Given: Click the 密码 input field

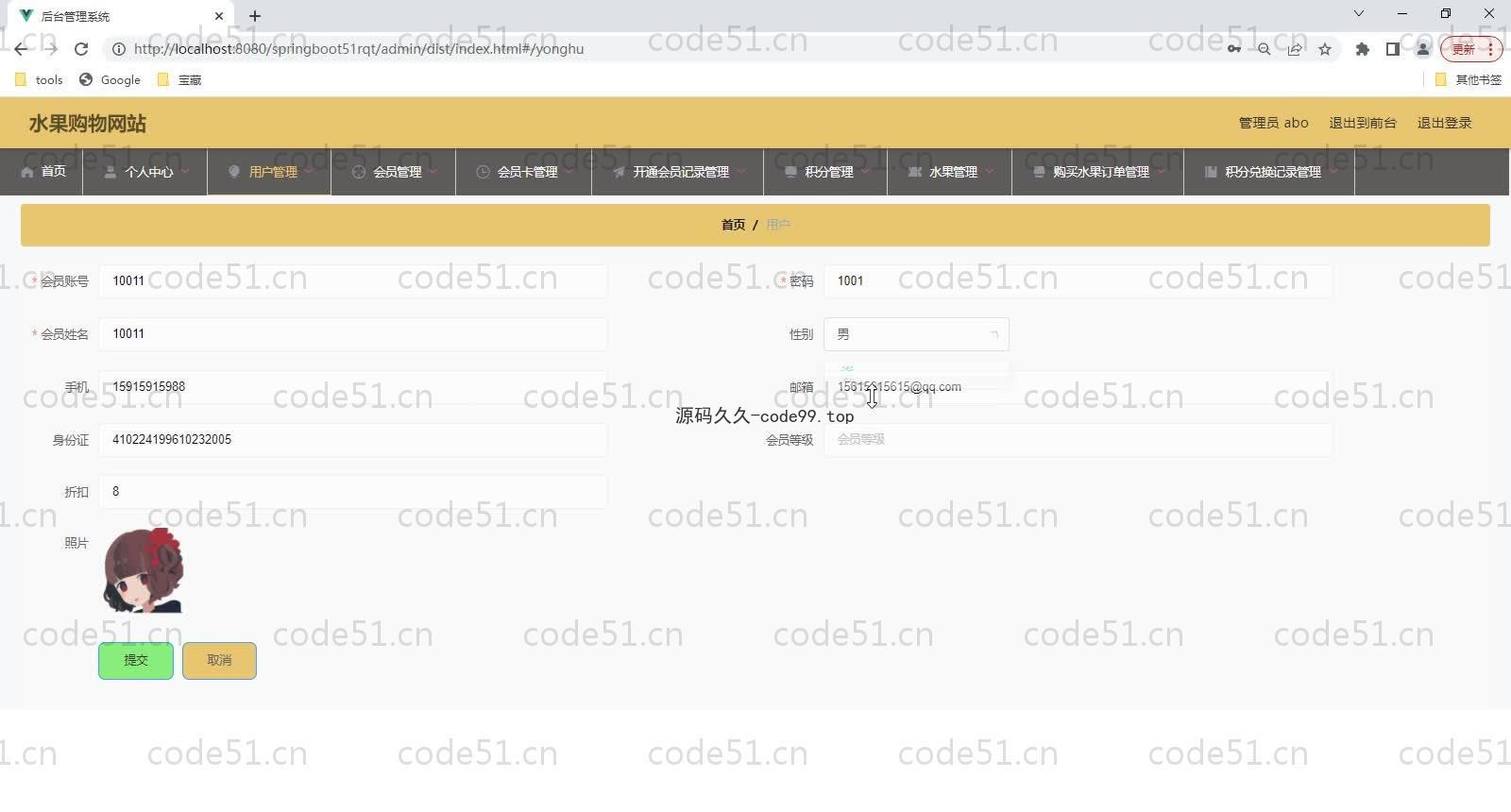Looking at the screenshot, I should [1078, 281].
